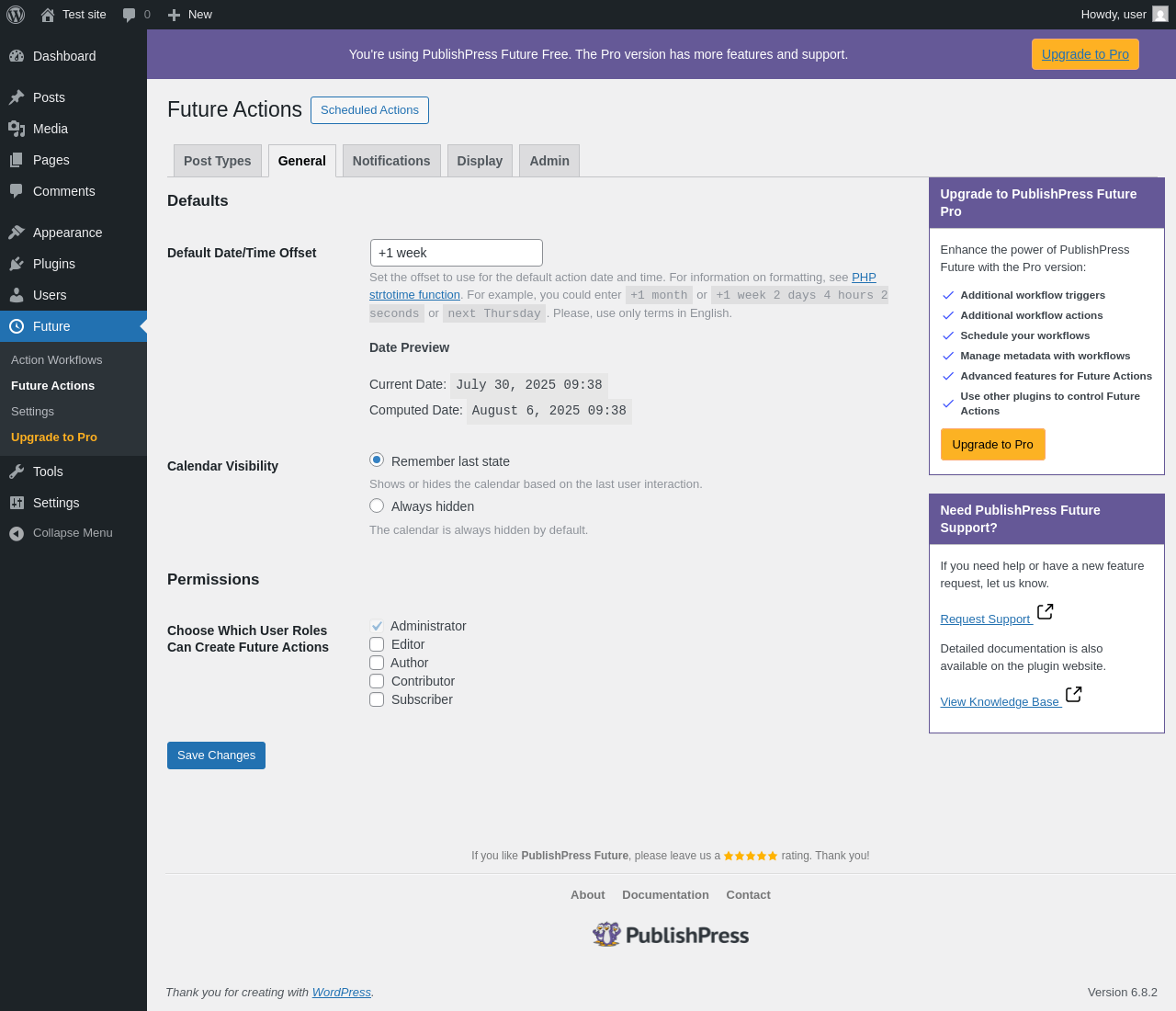This screenshot has height=1011, width=1176.
Task: Open the Test site home icon
Action: (x=48, y=15)
